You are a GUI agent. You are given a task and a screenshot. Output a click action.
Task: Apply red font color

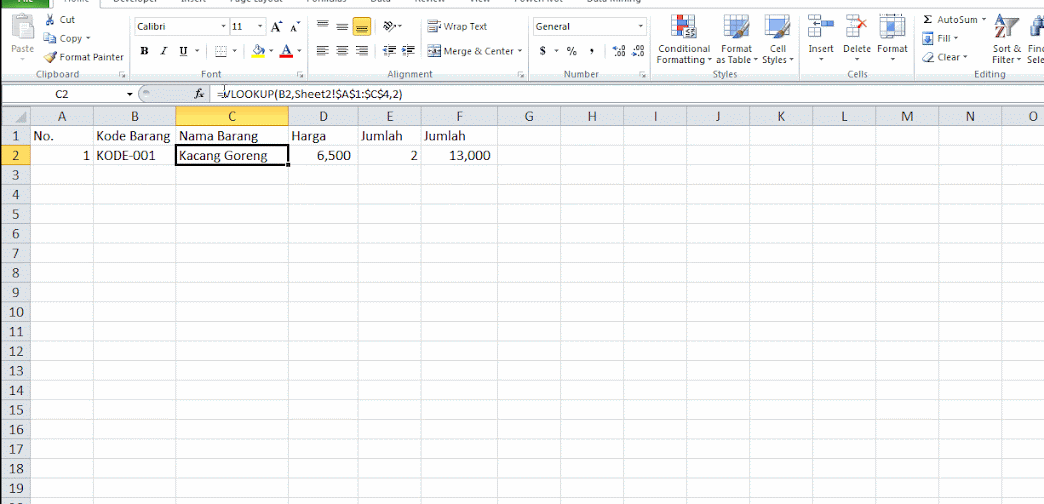pos(286,51)
